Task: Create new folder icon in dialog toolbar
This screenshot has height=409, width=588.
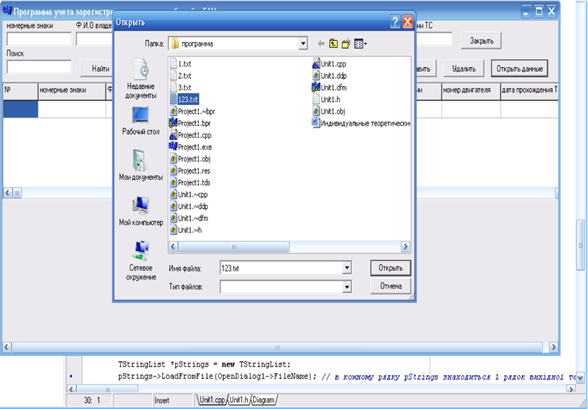Action: (346, 43)
